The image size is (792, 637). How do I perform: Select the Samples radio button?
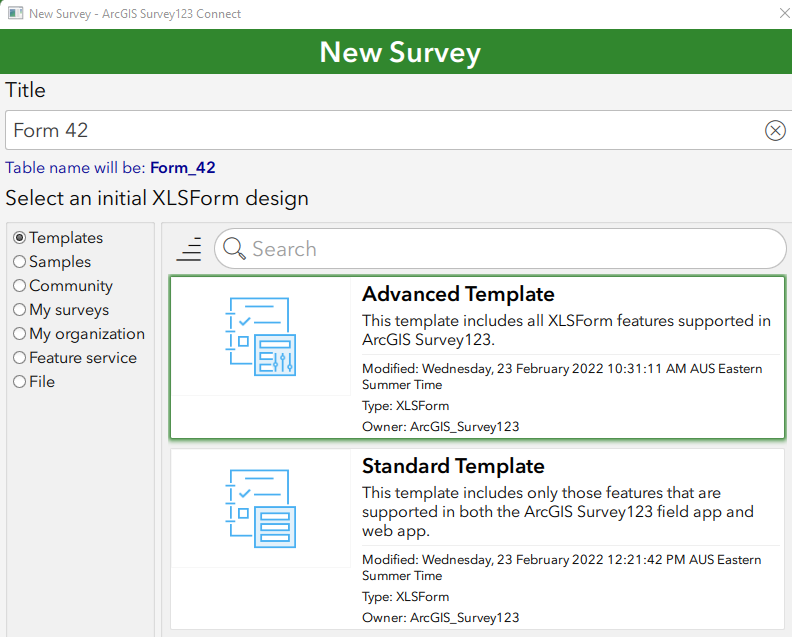[x=20, y=262]
